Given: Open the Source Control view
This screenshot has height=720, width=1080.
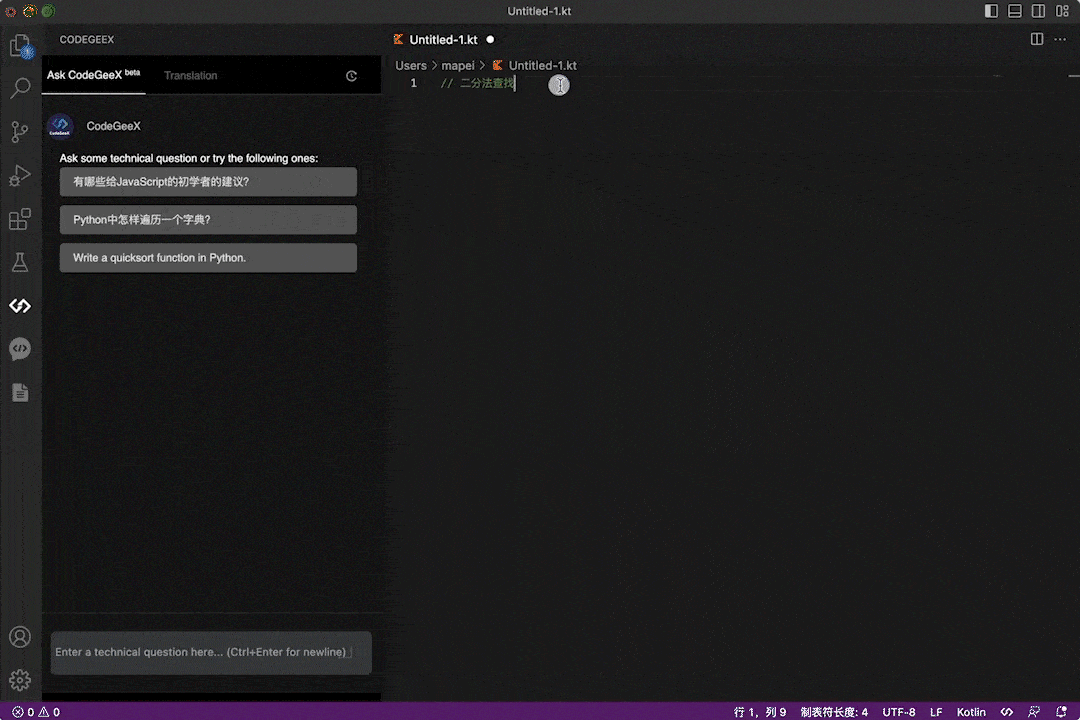Looking at the screenshot, I should coord(20,132).
